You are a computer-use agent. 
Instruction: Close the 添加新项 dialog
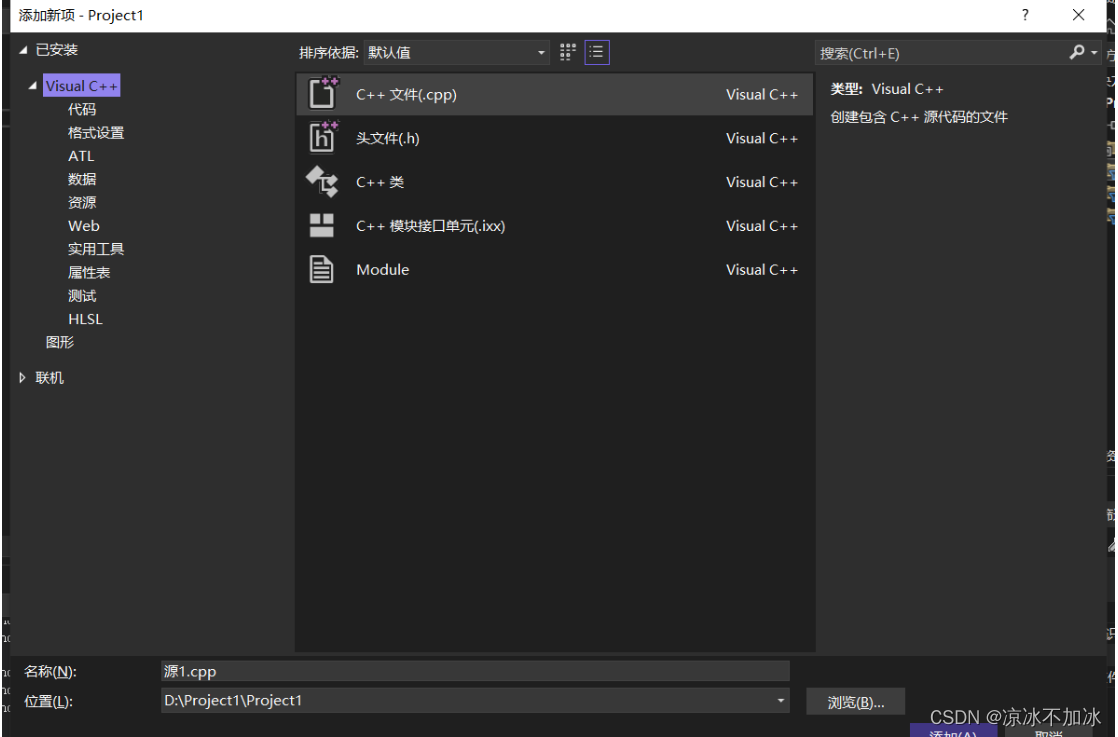click(x=1079, y=15)
